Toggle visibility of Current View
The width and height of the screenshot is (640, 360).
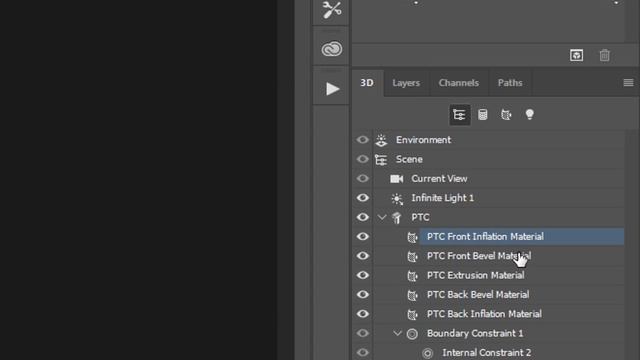[x=362, y=178]
